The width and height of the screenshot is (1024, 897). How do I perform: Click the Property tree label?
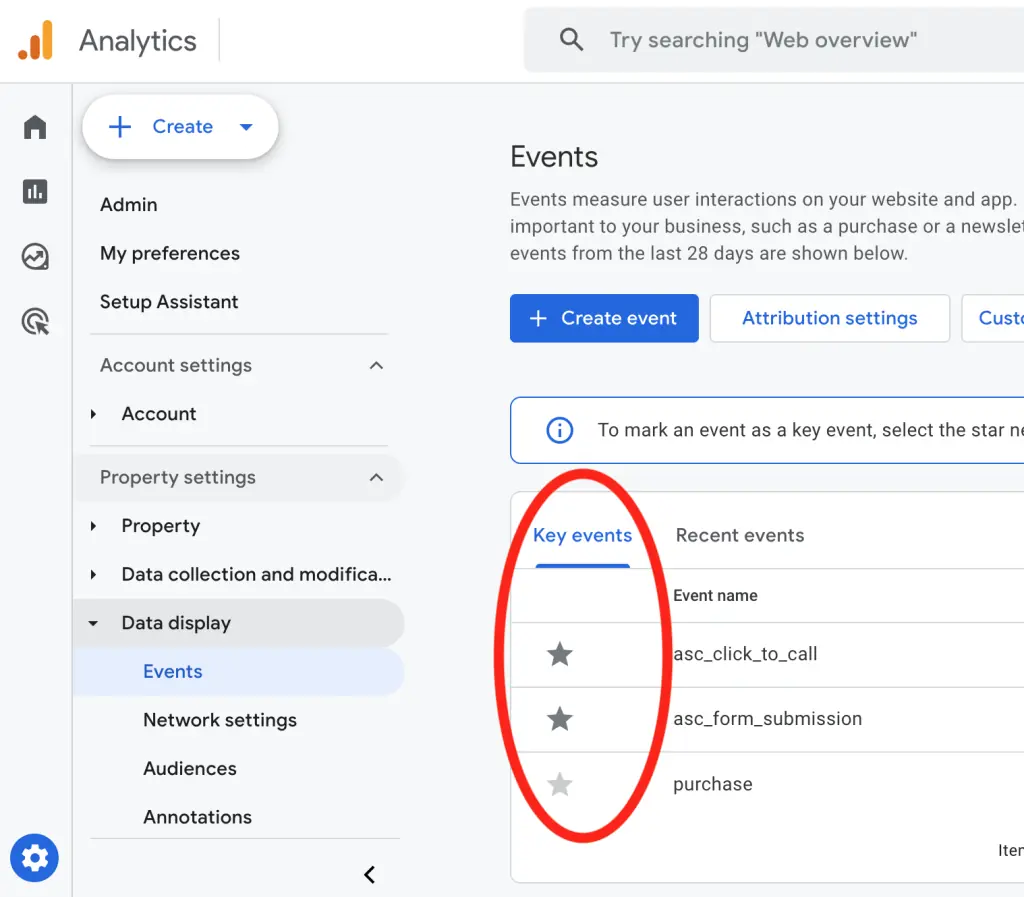coord(161,526)
